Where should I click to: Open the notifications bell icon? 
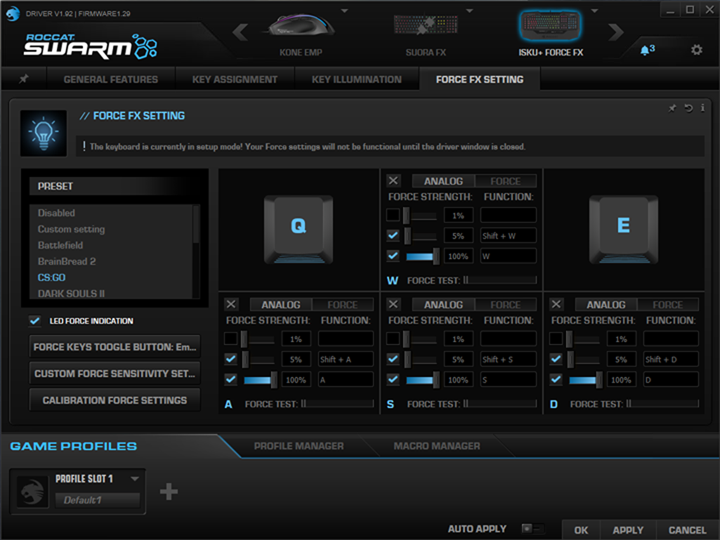click(644, 49)
